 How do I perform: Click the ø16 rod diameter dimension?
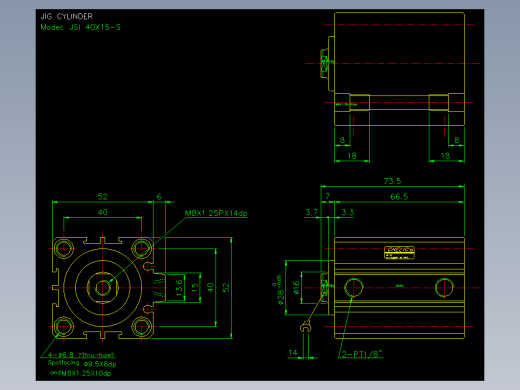coord(296,287)
